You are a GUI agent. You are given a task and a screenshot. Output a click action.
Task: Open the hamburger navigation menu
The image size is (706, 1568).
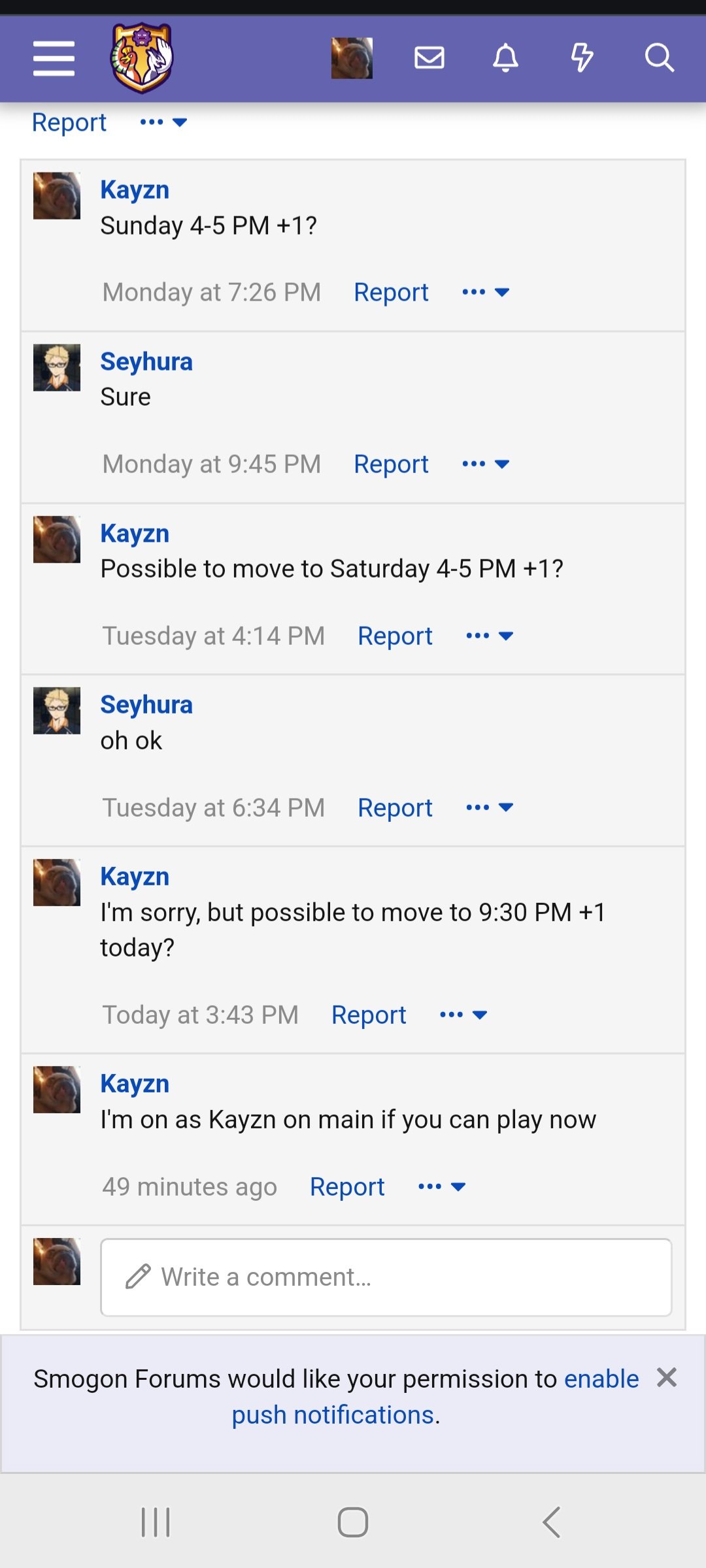54,58
